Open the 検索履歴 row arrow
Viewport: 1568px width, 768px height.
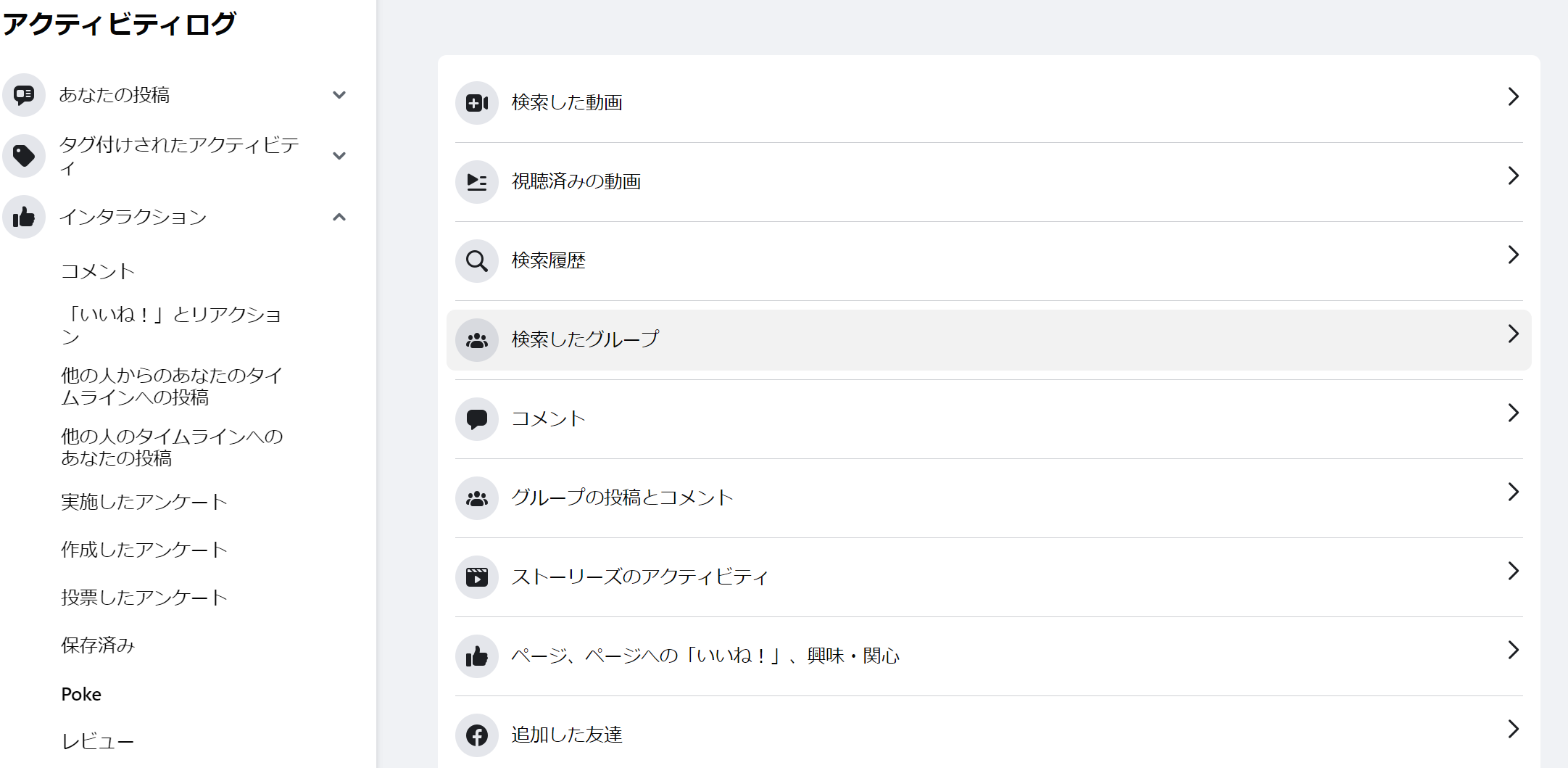click(1514, 255)
